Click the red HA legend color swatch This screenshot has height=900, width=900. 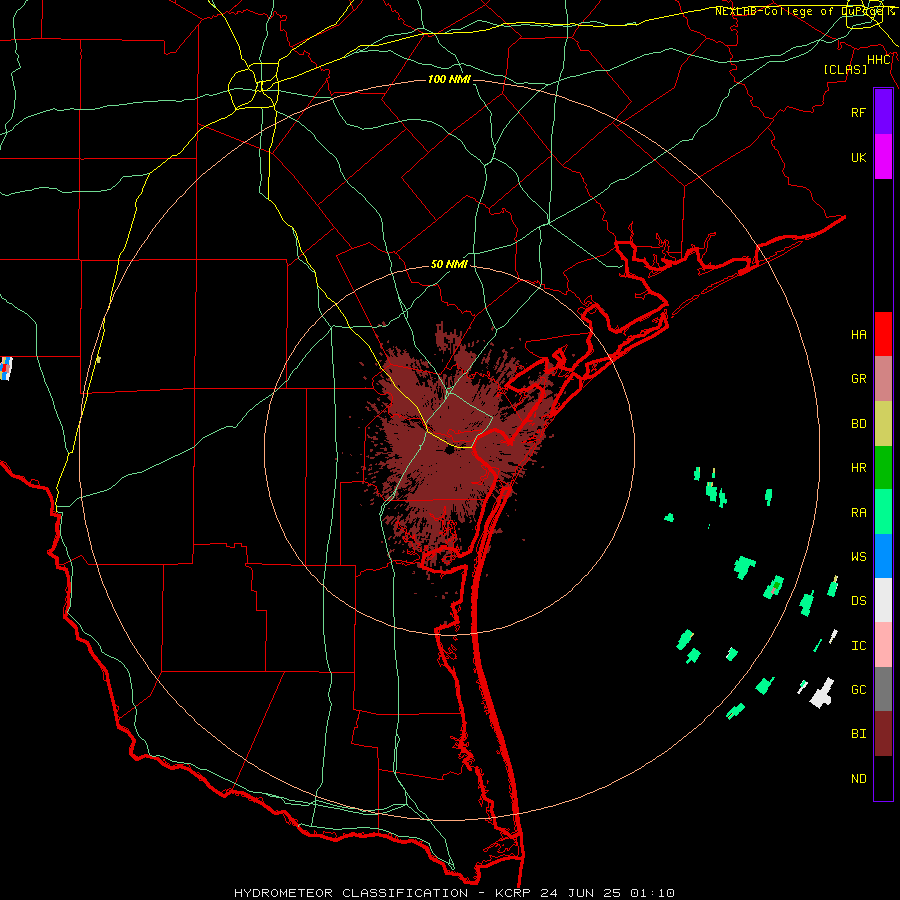coord(883,334)
